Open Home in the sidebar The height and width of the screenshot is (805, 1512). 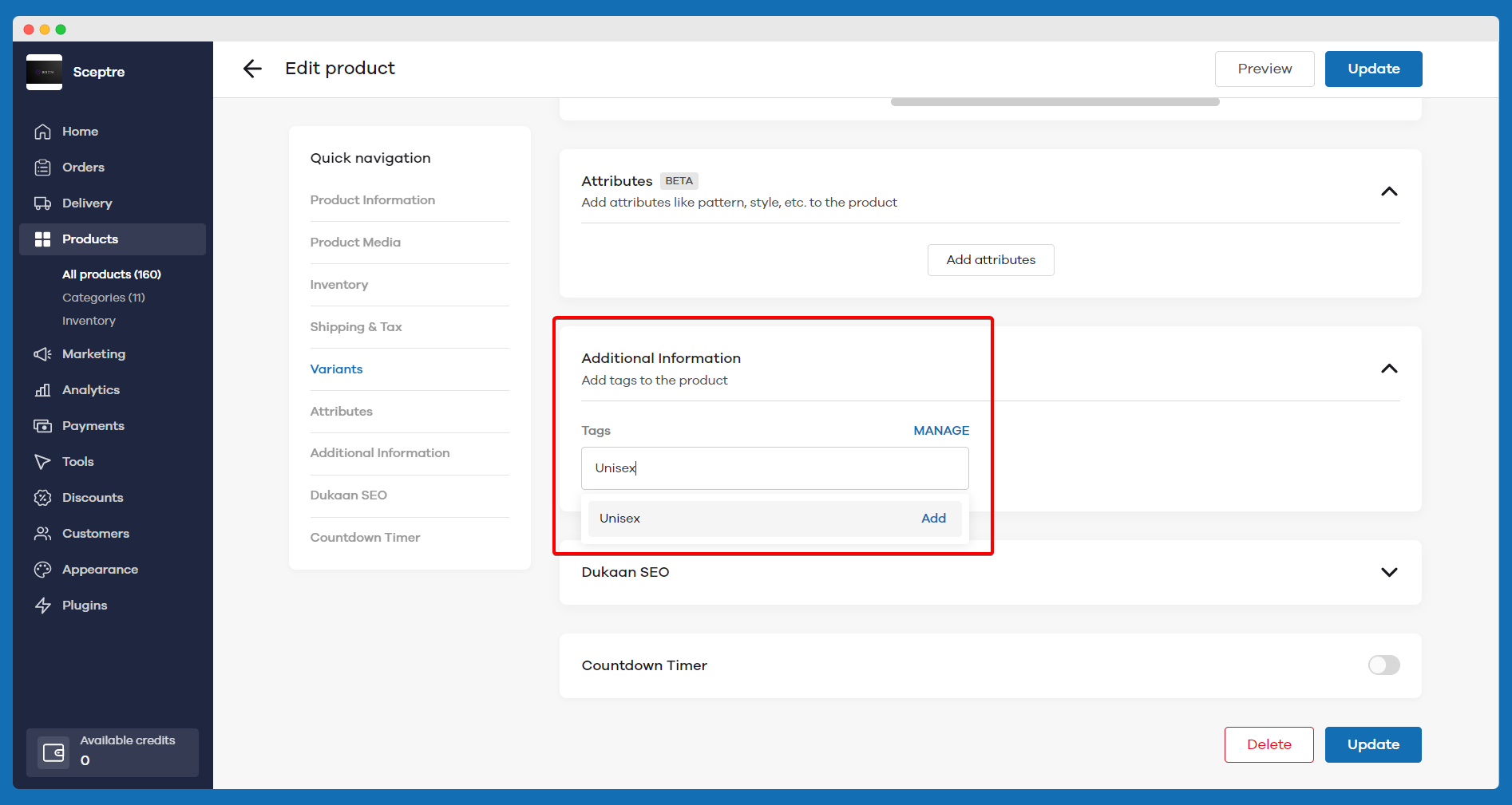(x=80, y=132)
